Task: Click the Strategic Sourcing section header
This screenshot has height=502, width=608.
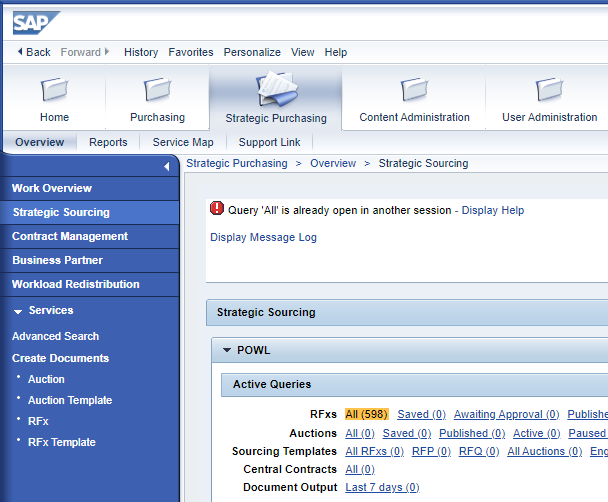Action: pyautogui.click(x=407, y=312)
